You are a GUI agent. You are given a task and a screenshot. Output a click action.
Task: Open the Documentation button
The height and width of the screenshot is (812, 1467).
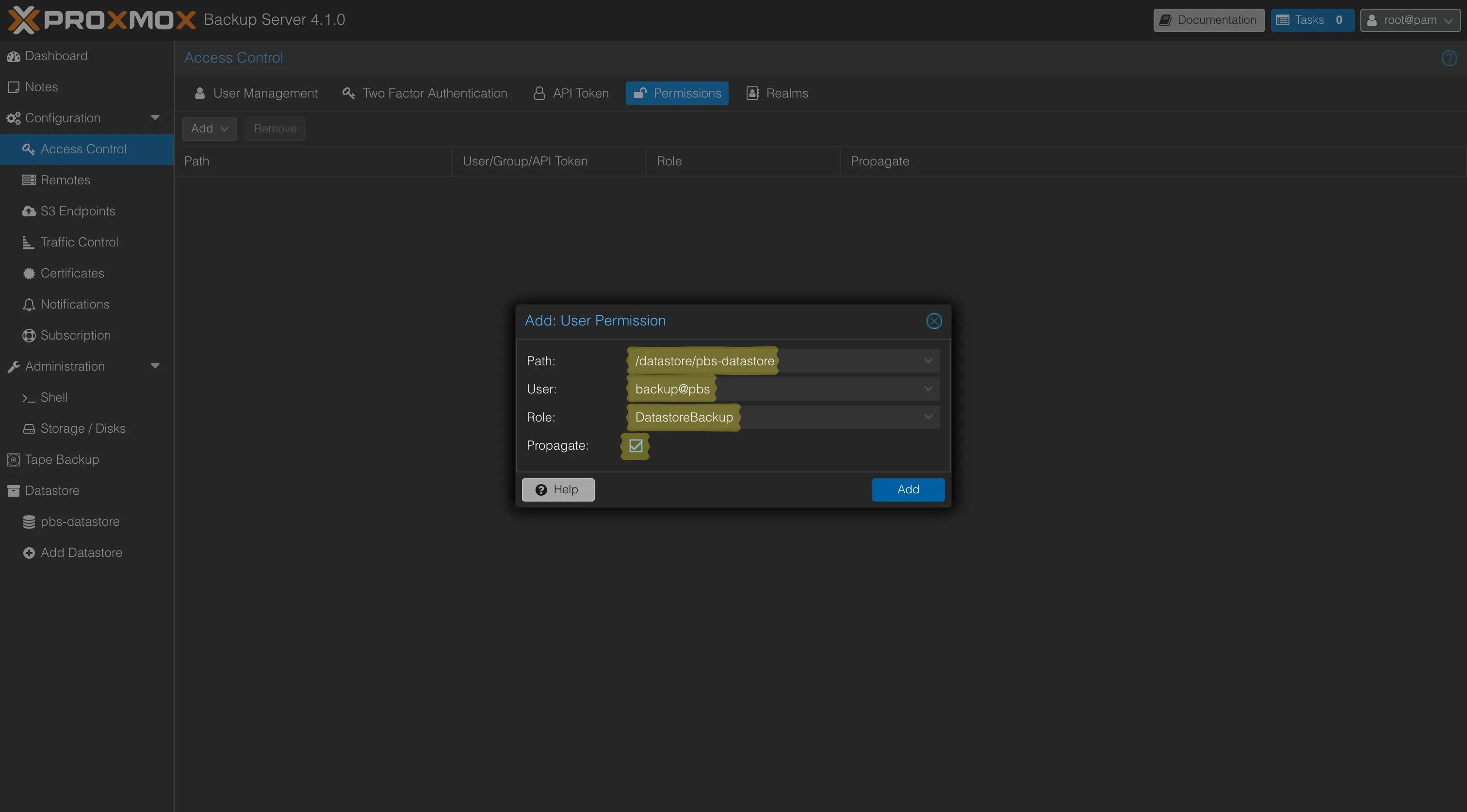pos(1209,20)
